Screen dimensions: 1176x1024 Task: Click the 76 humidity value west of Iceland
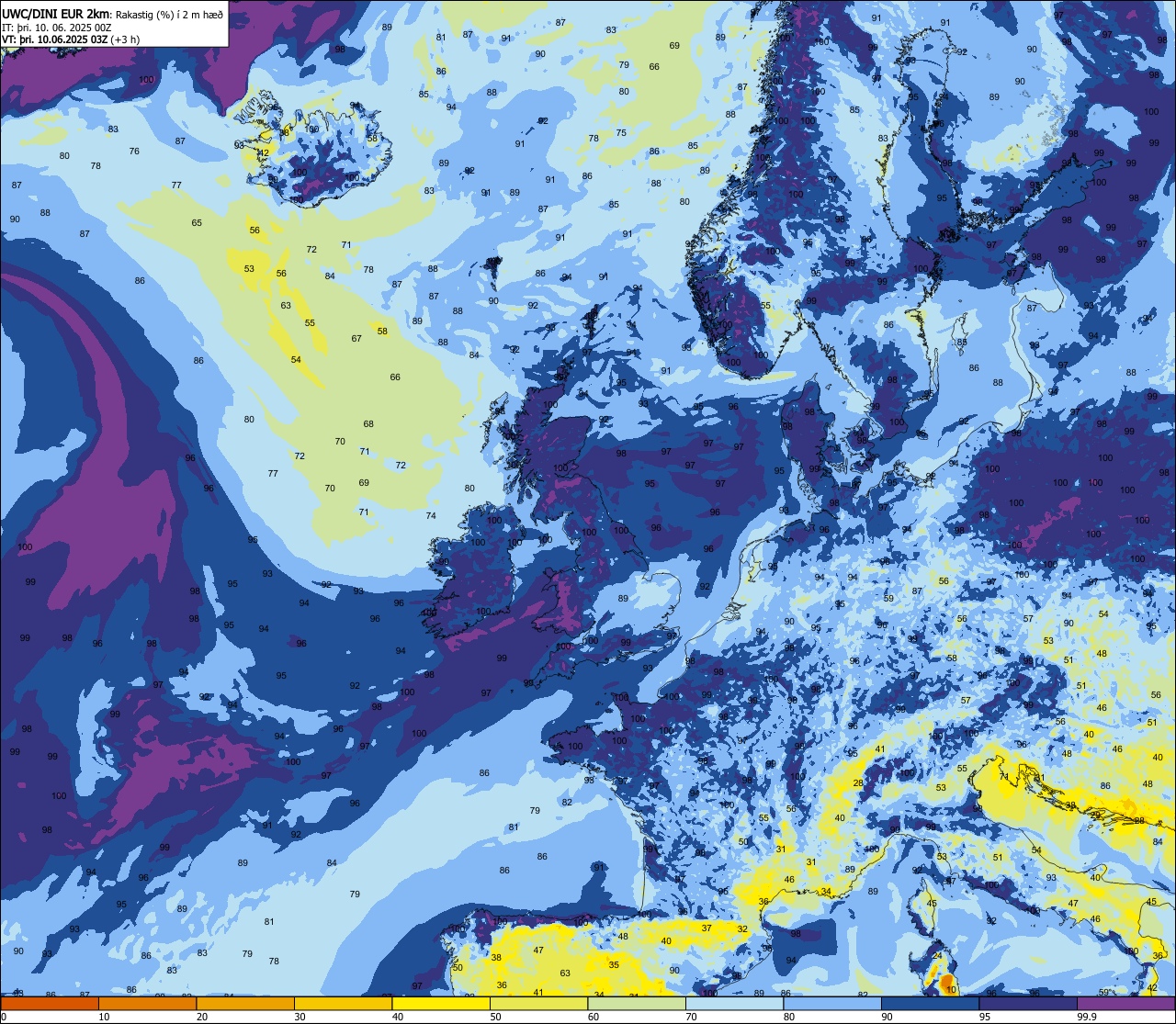pos(134,152)
